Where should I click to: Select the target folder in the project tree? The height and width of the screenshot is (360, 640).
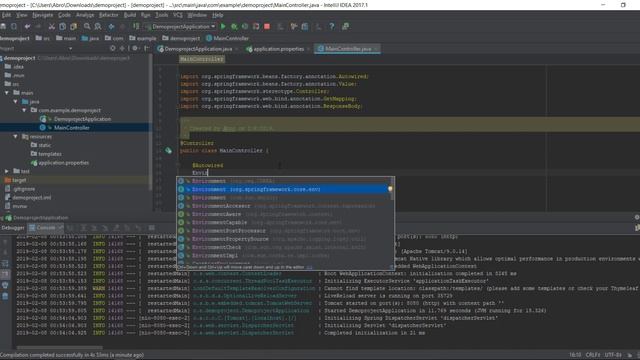pyautogui.click(x=19, y=180)
